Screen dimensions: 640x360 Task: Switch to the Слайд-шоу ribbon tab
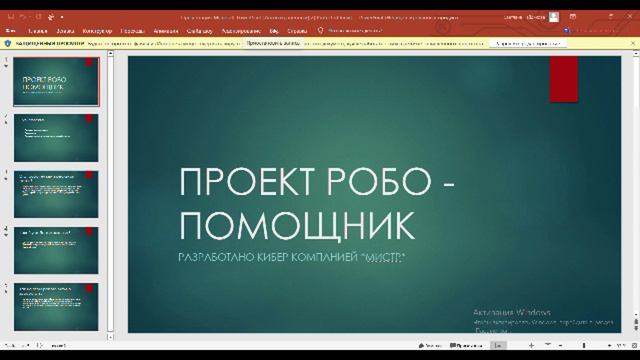coord(200,31)
